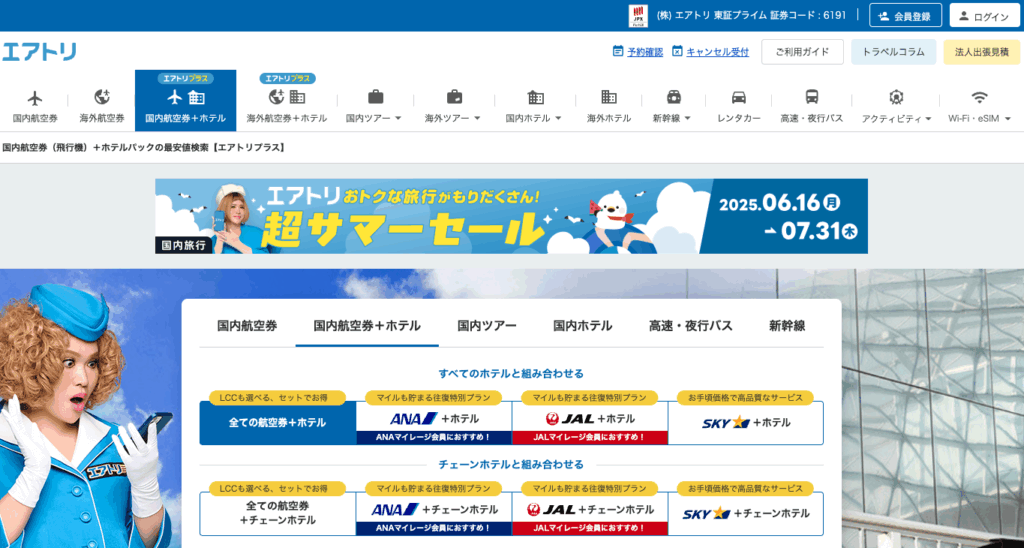Click the JPX stock exchange badge icon
This screenshot has width=1024, height=548.
click(638, 16)
